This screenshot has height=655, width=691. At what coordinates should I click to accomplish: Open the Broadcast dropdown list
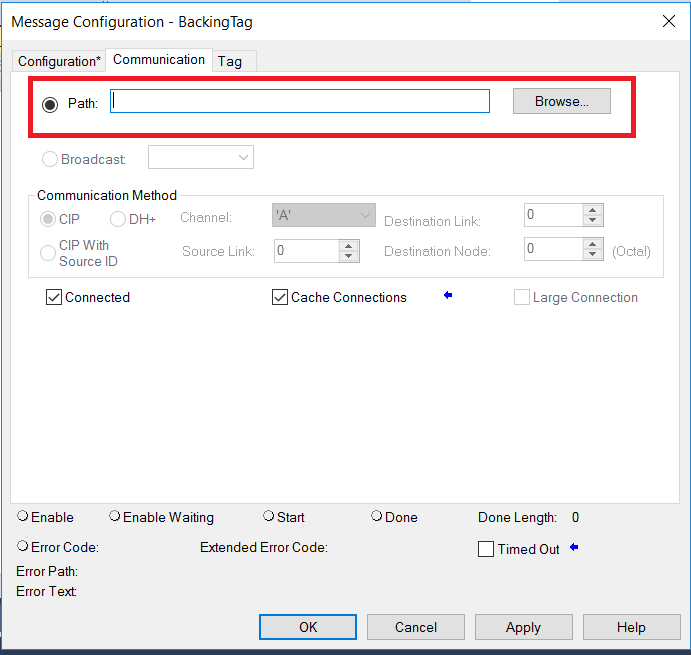tap(201, 157)
